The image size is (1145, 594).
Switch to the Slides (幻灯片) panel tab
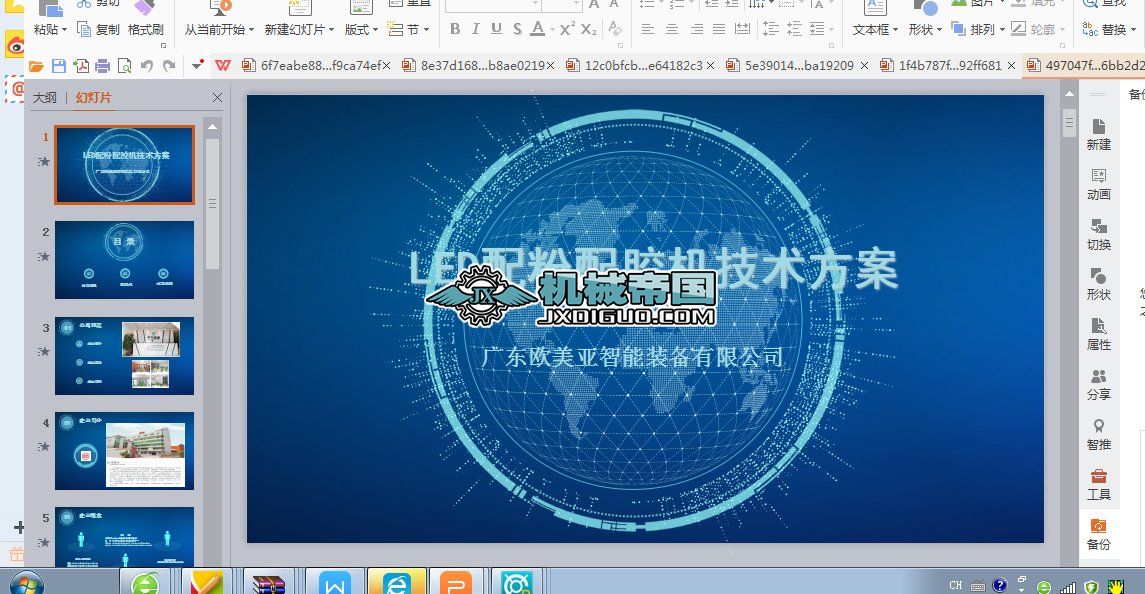[93, 97]
